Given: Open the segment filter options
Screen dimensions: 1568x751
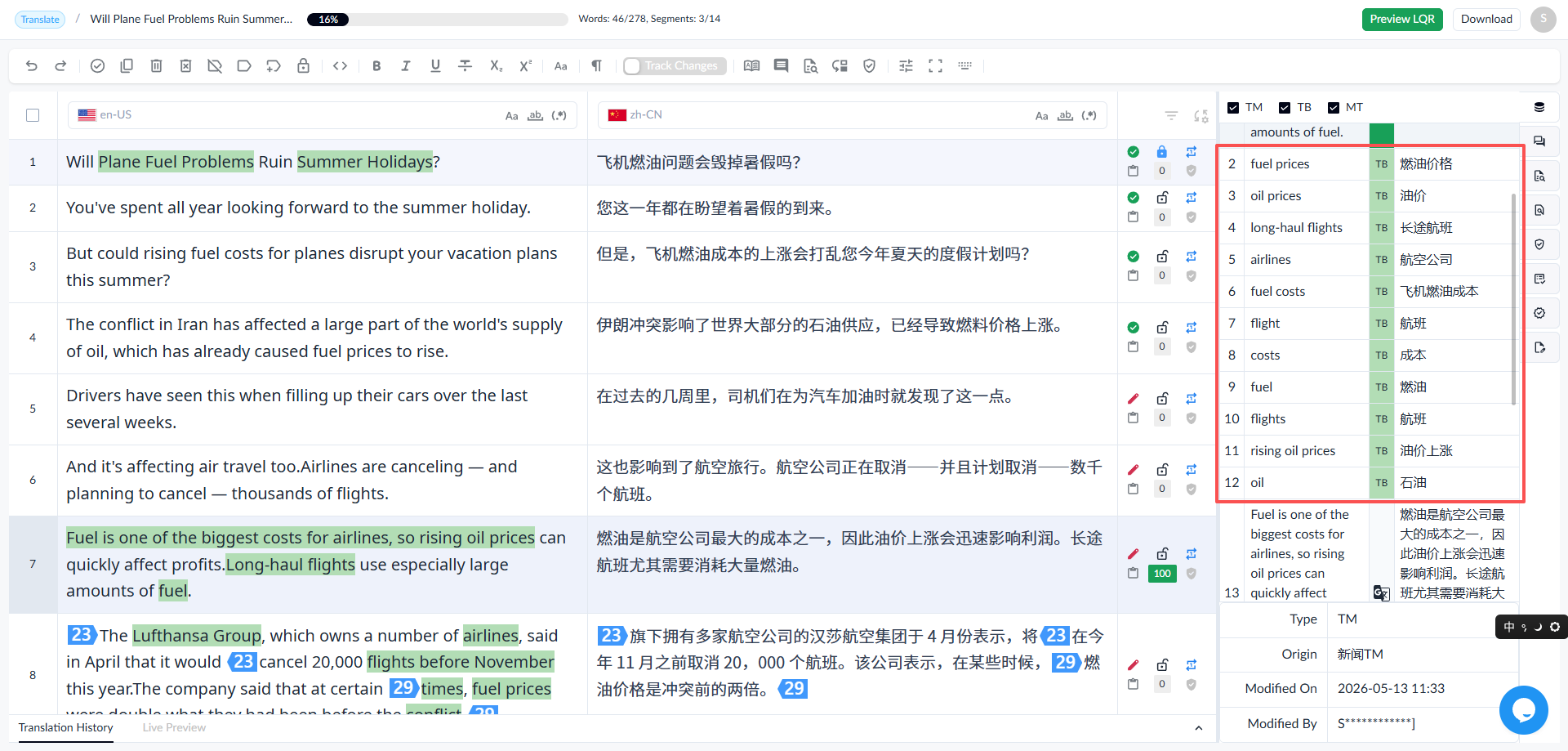Looking at the screenshot, I should 1171,116.
